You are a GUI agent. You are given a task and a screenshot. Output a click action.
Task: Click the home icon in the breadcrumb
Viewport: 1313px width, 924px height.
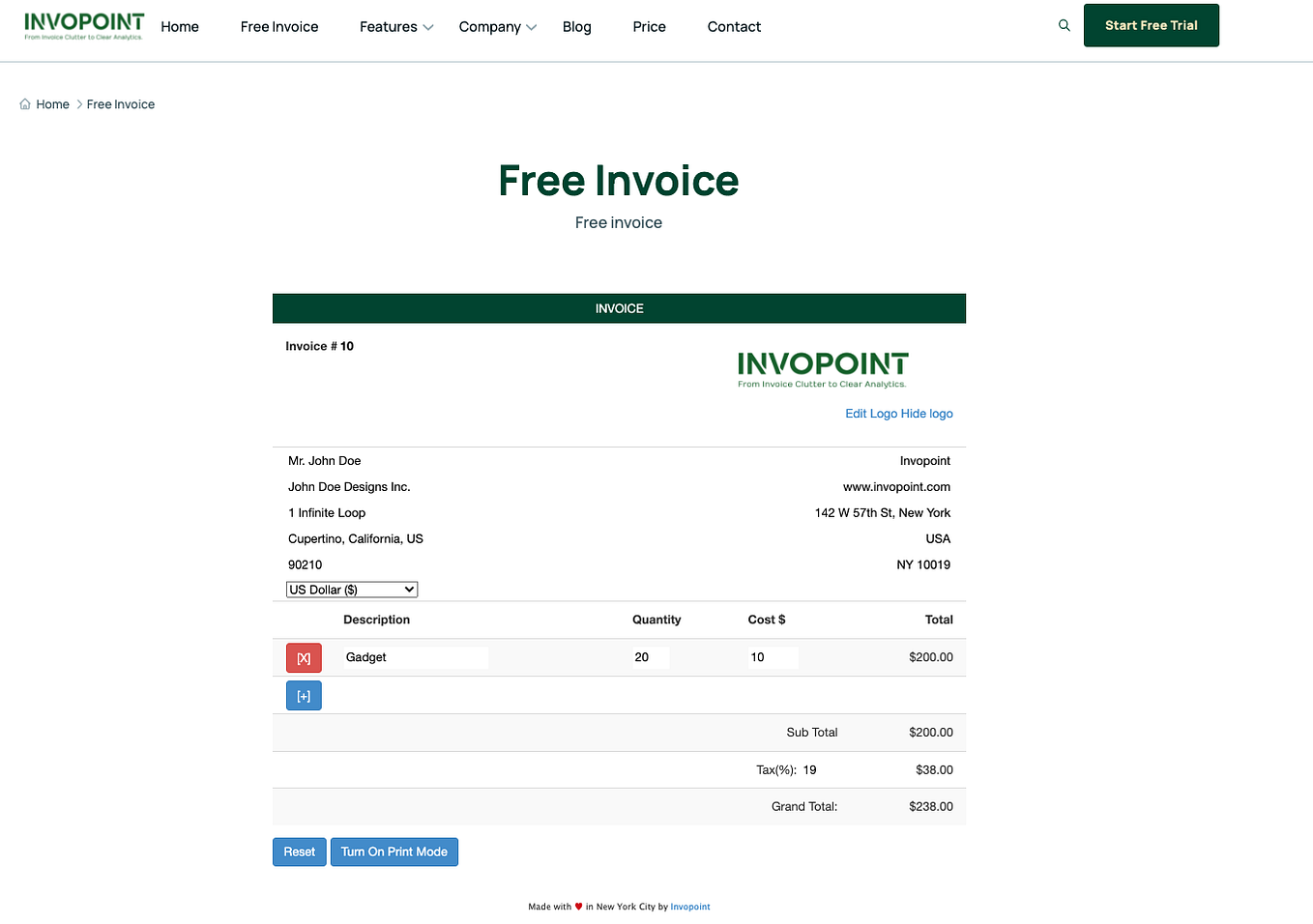point(23,103)
